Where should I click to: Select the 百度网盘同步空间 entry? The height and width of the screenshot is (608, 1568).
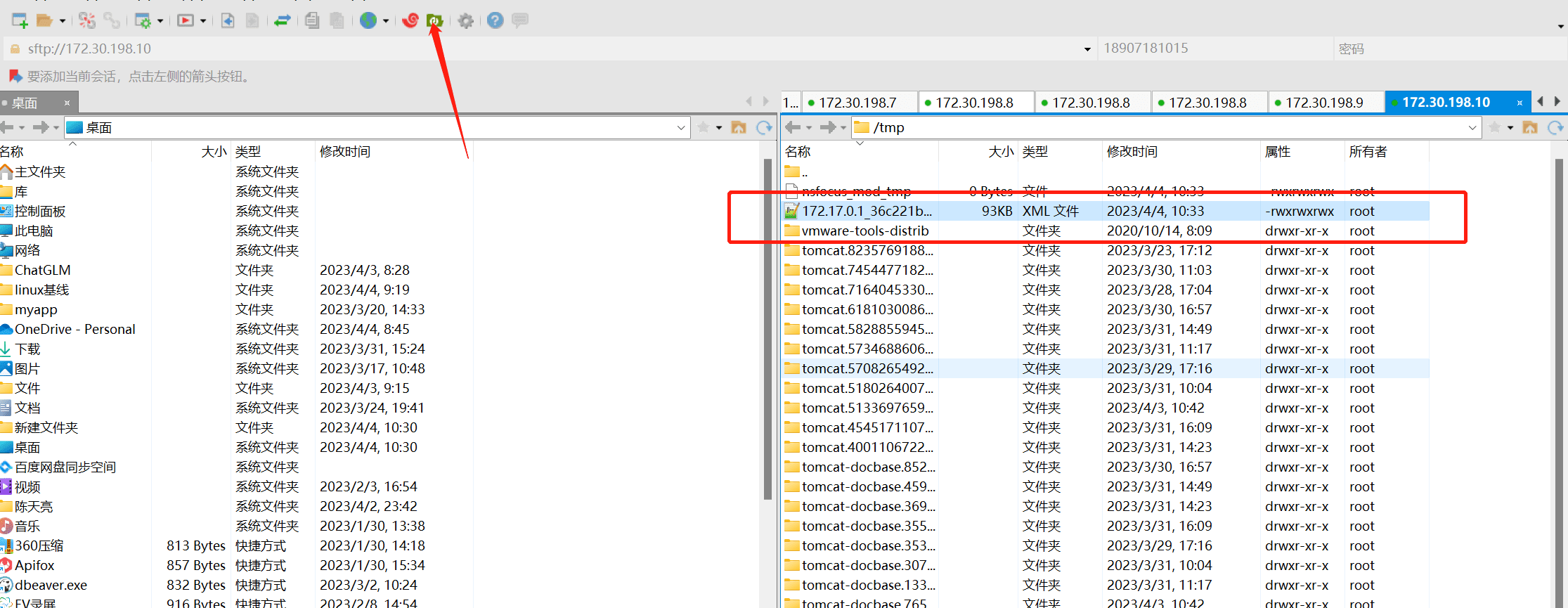pos(65,467)
